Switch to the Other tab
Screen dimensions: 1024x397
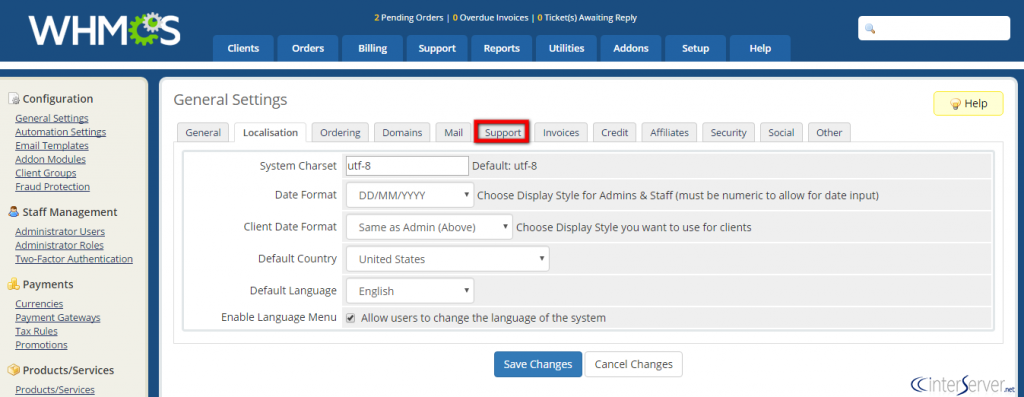[x=829, y=133]
